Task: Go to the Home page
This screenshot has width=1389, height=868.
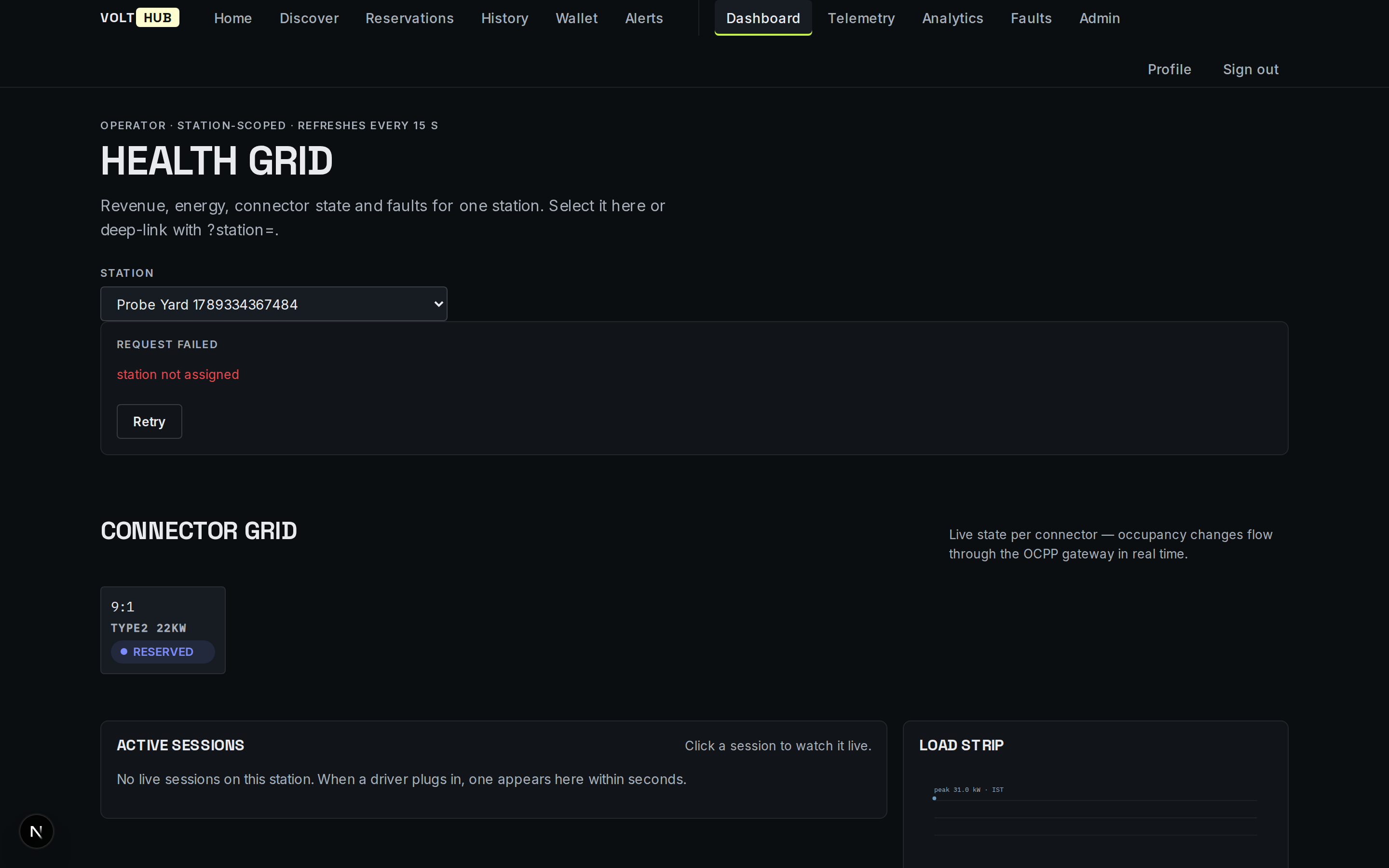Action: coord(233,18)
